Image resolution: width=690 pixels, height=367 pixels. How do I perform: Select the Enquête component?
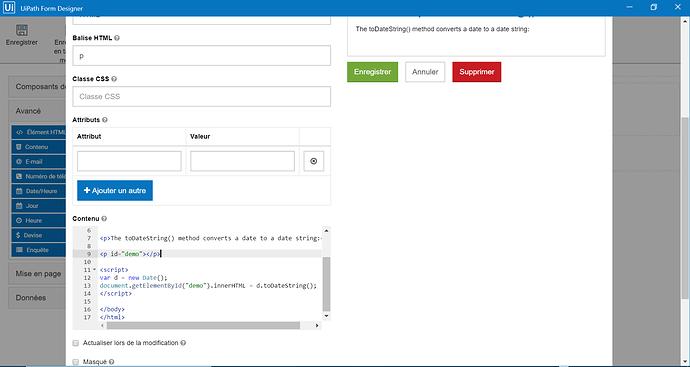click(39, 250)
